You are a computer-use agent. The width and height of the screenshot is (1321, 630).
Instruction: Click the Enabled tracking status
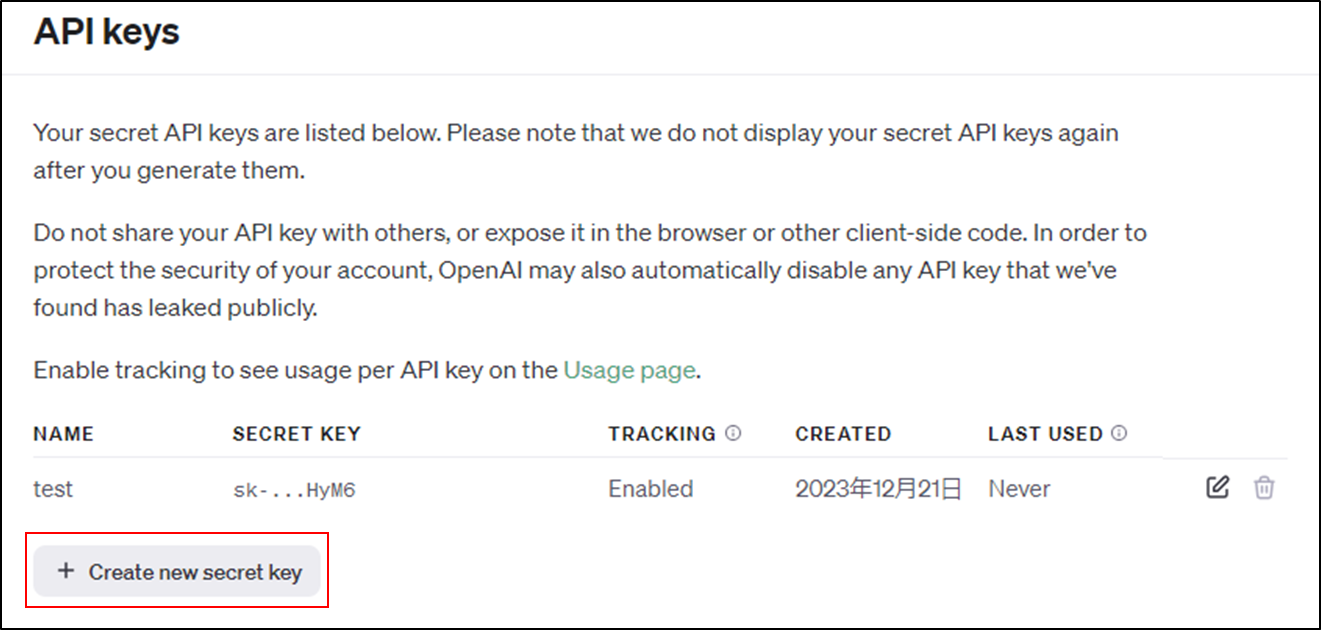pyautogui.click(x=651, y=489)
